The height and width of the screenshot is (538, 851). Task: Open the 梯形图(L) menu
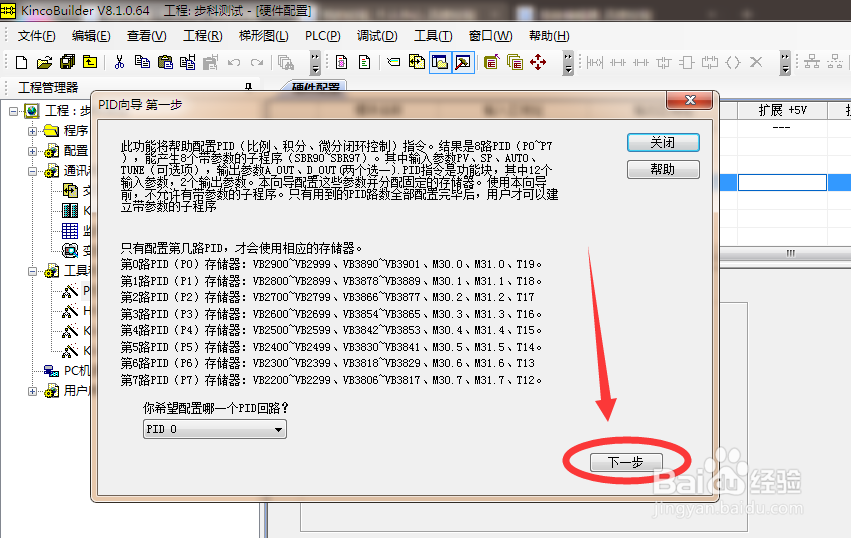point(264,36)
